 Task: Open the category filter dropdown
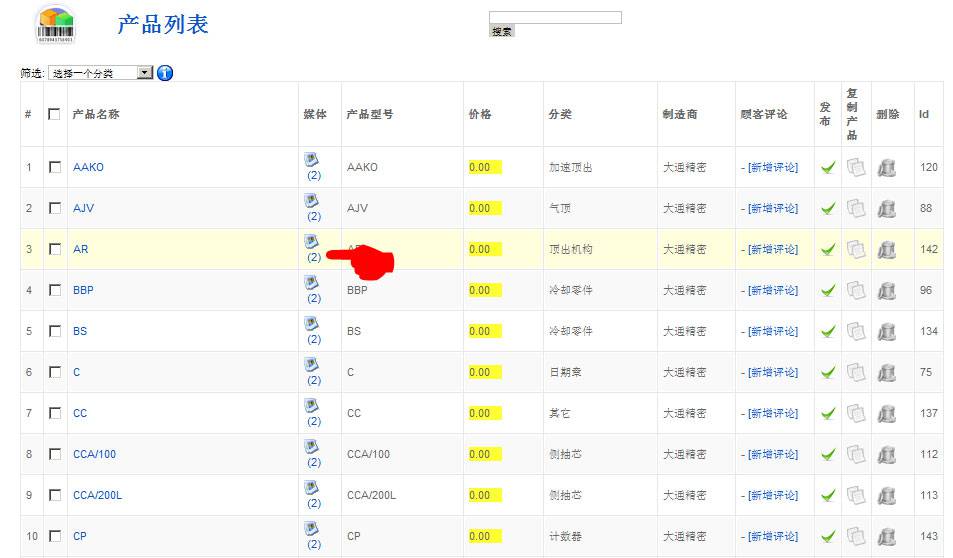pyautogui.click(x=100, y=73)
